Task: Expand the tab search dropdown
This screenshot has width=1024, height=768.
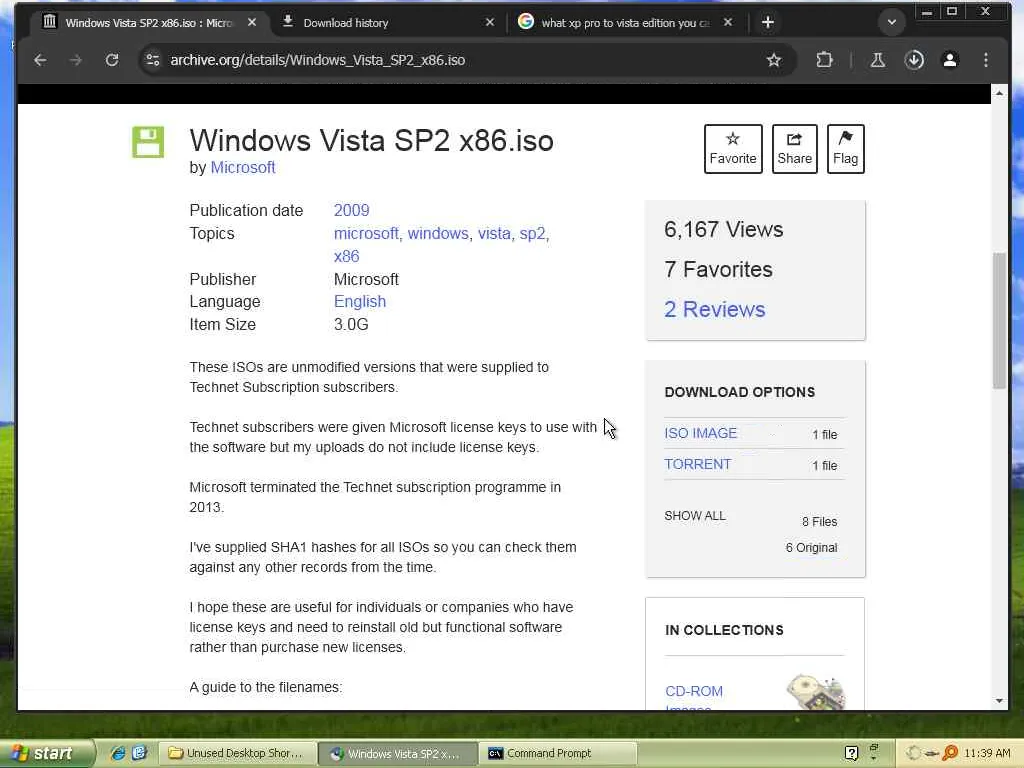Action: (891, 23)
